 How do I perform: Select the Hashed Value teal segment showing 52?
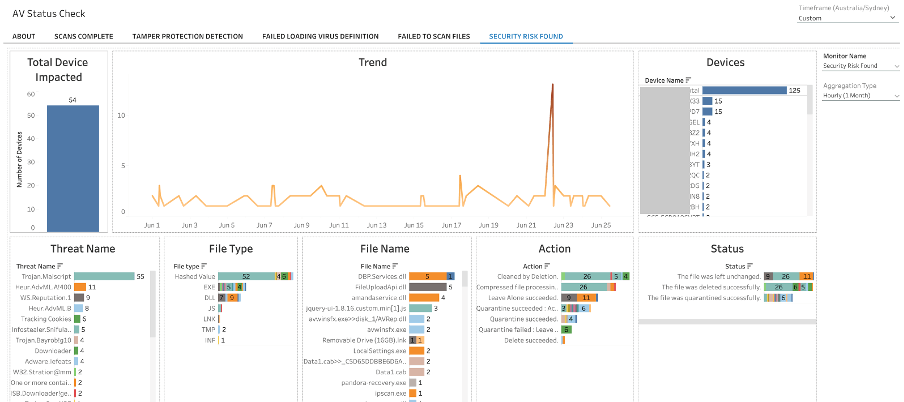pos(246,277)
